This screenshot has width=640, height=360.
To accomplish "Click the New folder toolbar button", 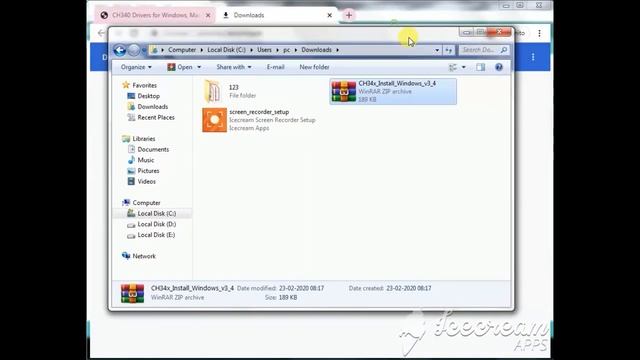I will (x=314, y=67).
